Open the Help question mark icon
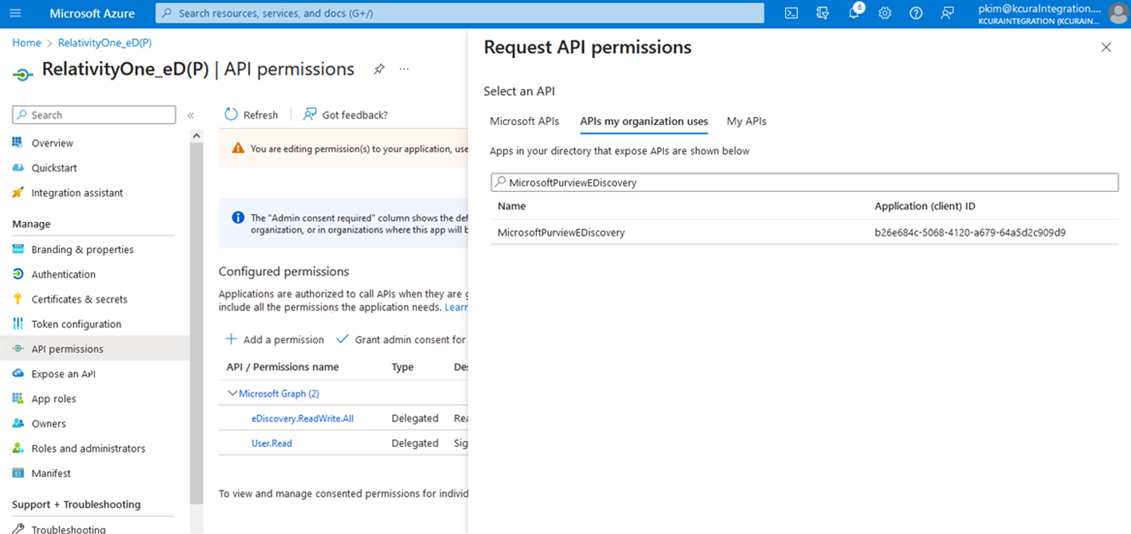 point(916,13)
